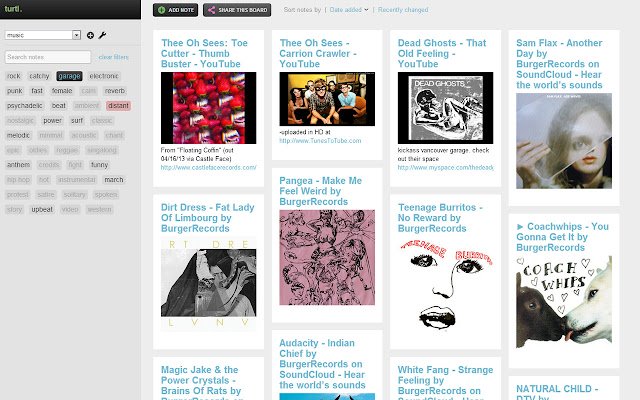Image resolution: width=640 pixels, height=400 pixels.
Task: Toggle the surf tag filter
Action: coord(77,120)
